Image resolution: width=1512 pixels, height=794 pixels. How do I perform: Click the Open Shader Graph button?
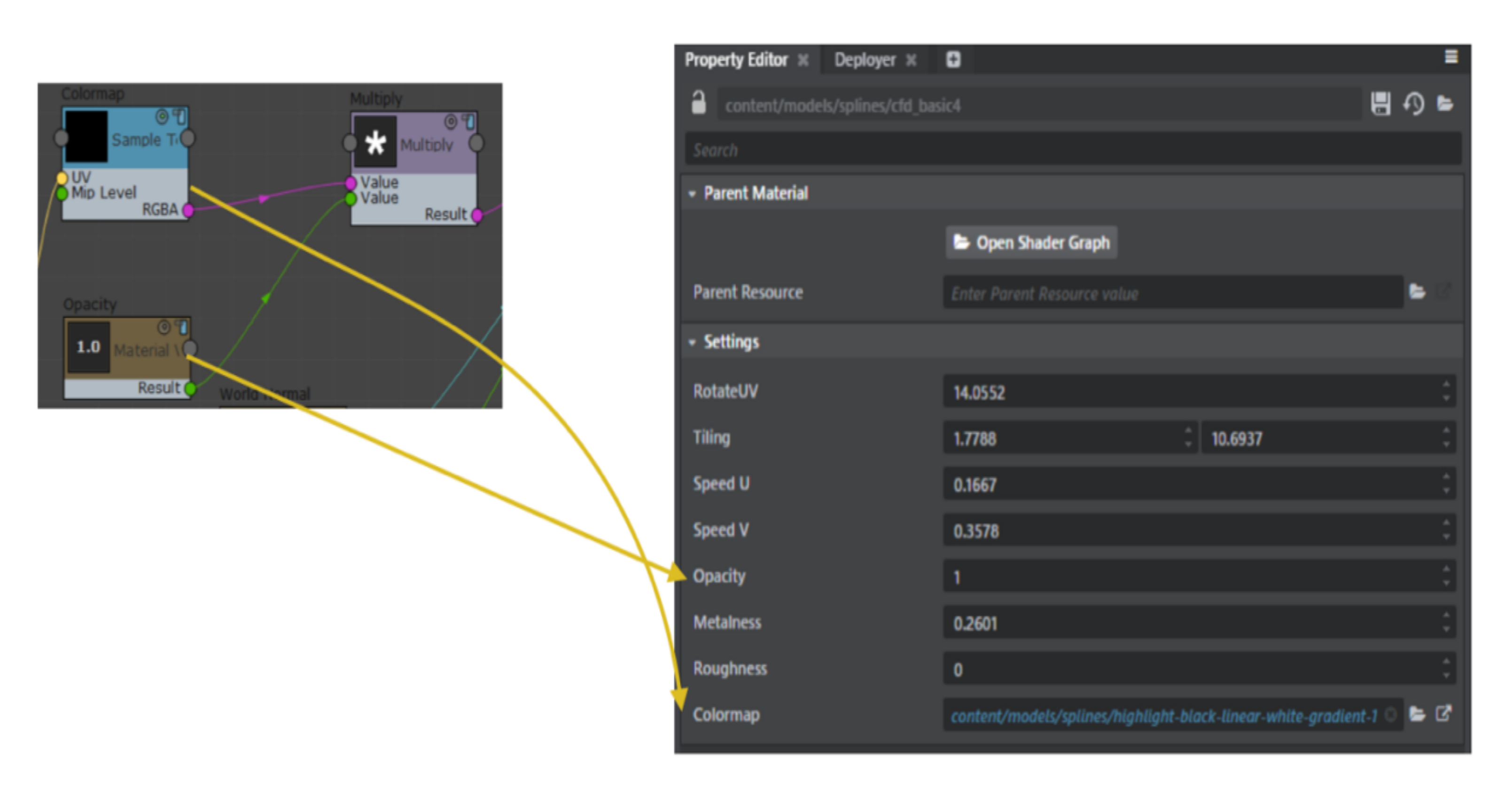[1031, 242]
